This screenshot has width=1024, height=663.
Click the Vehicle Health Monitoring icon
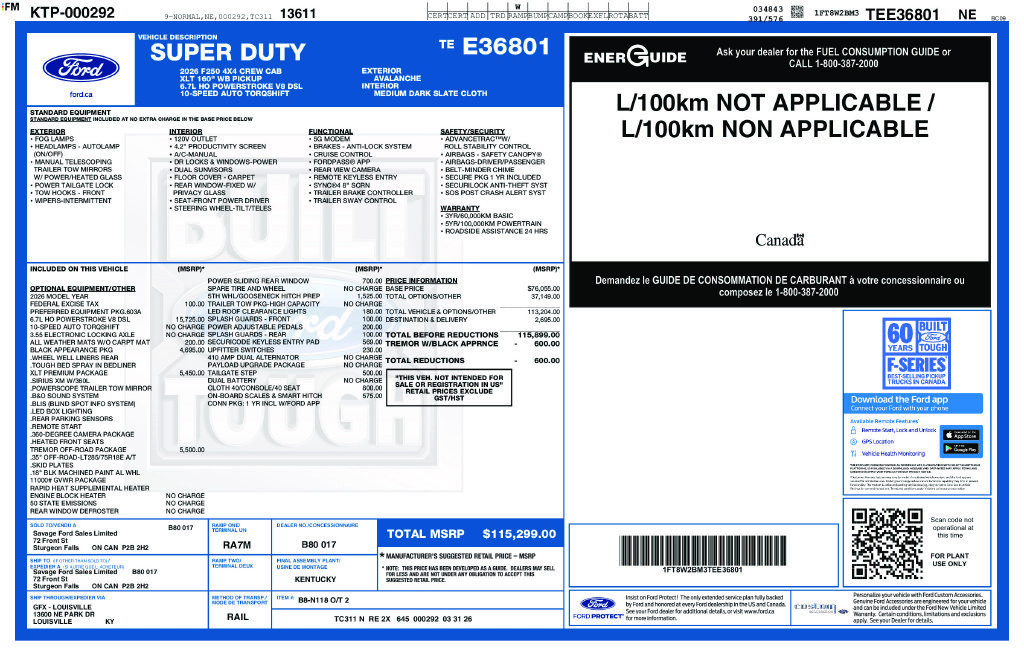pos(854,453)
